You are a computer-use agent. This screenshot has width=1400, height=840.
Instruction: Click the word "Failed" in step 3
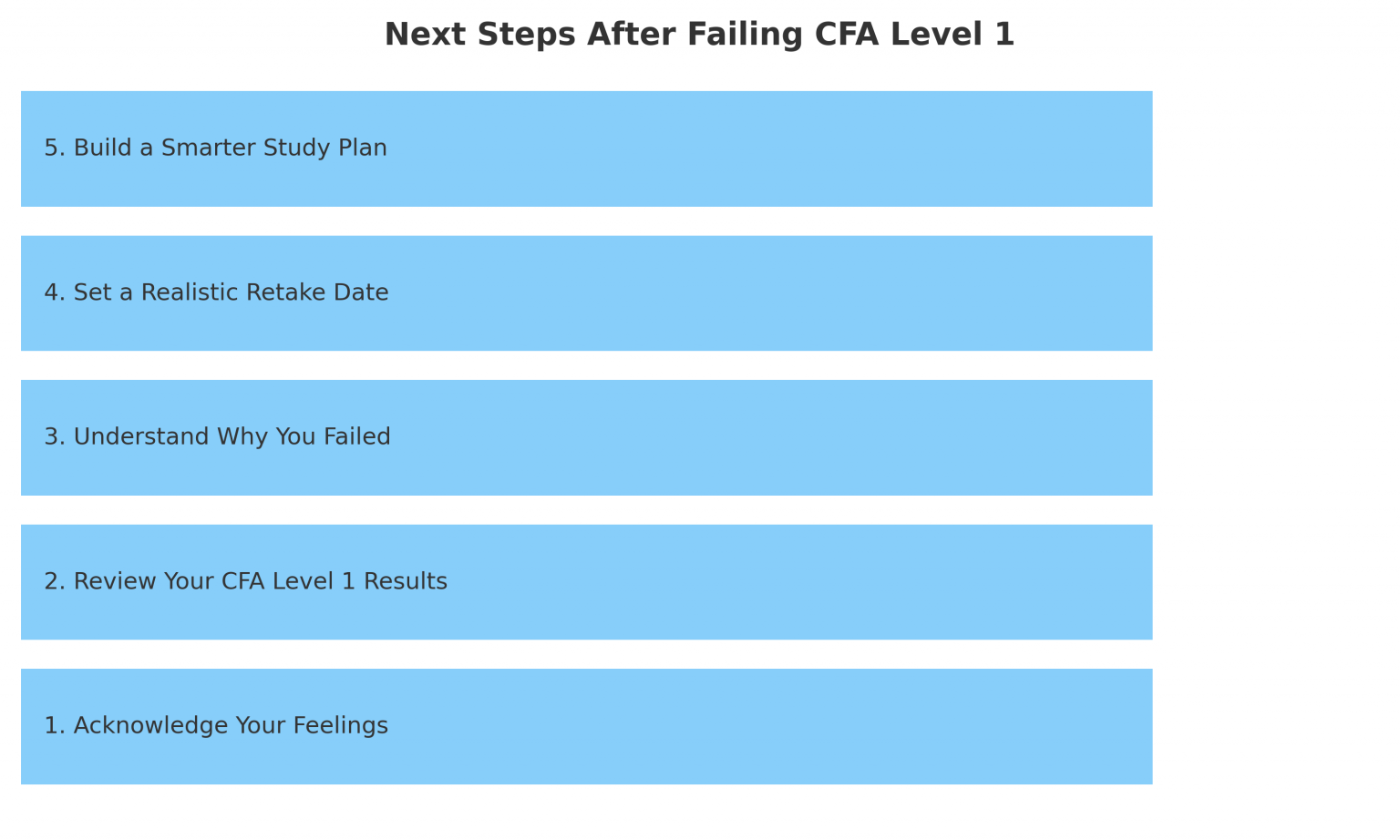click(x=357, y=436)
